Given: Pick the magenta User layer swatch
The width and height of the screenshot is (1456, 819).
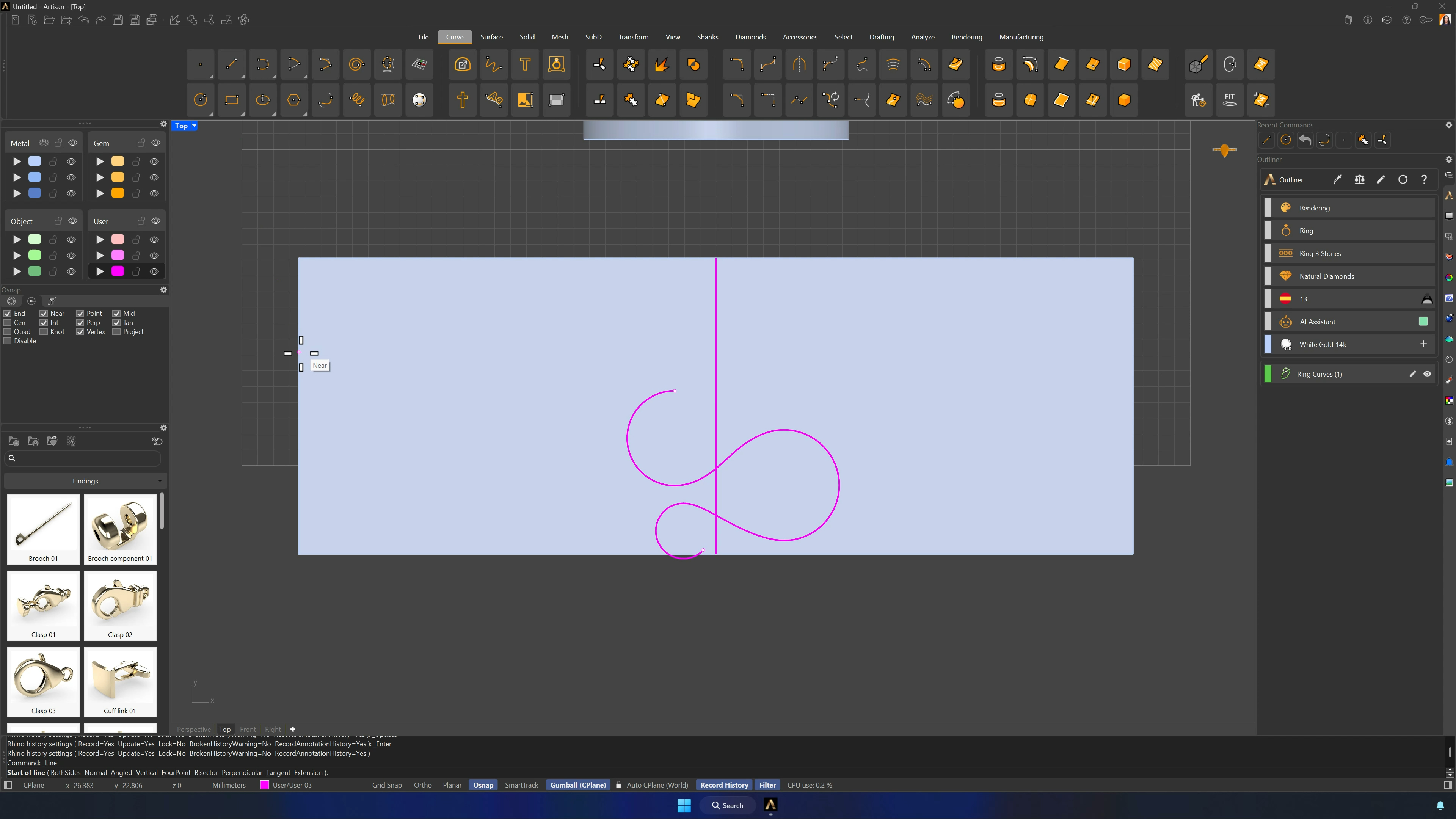Looking at the screenshot, I should pos(118,272).
